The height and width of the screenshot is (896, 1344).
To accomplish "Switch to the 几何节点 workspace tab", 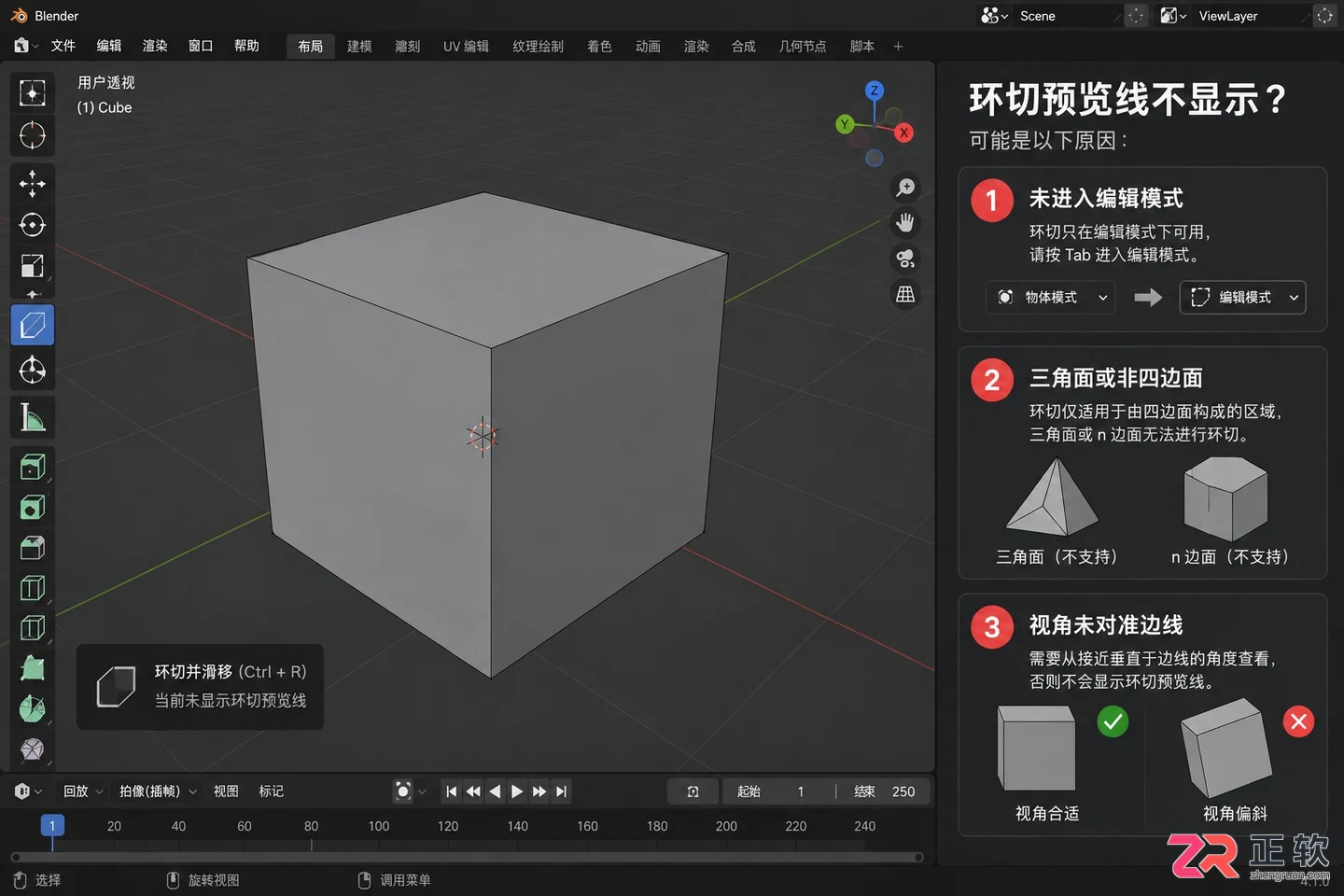I will click(803, 47).
